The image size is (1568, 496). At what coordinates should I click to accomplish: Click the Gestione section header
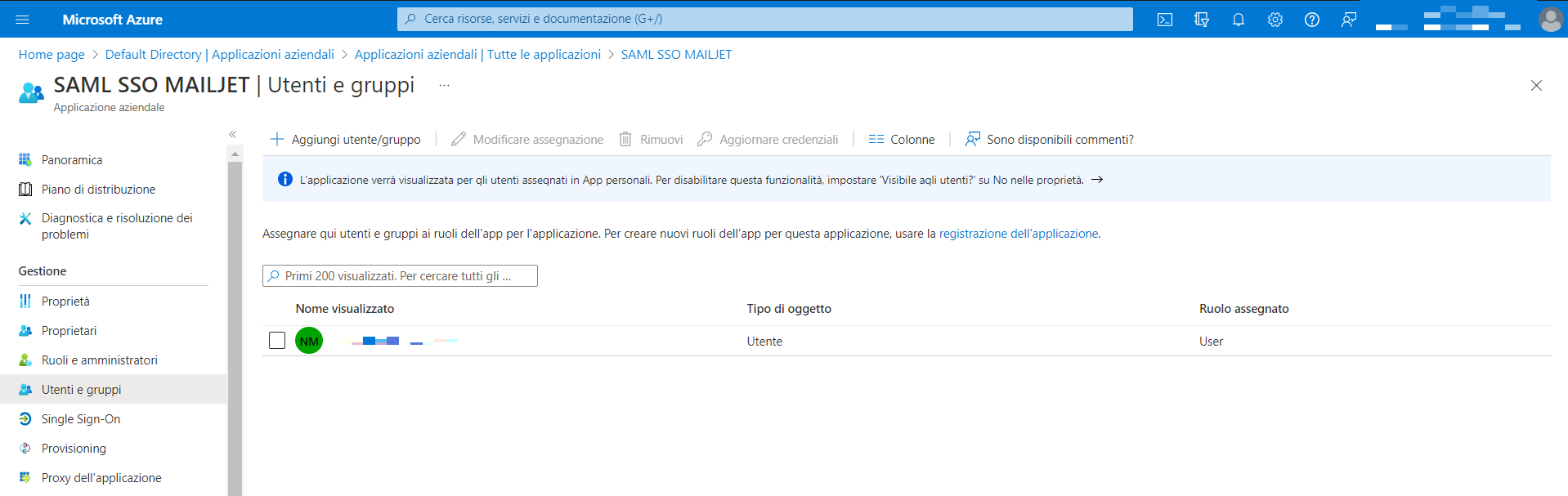click(43, 271)
